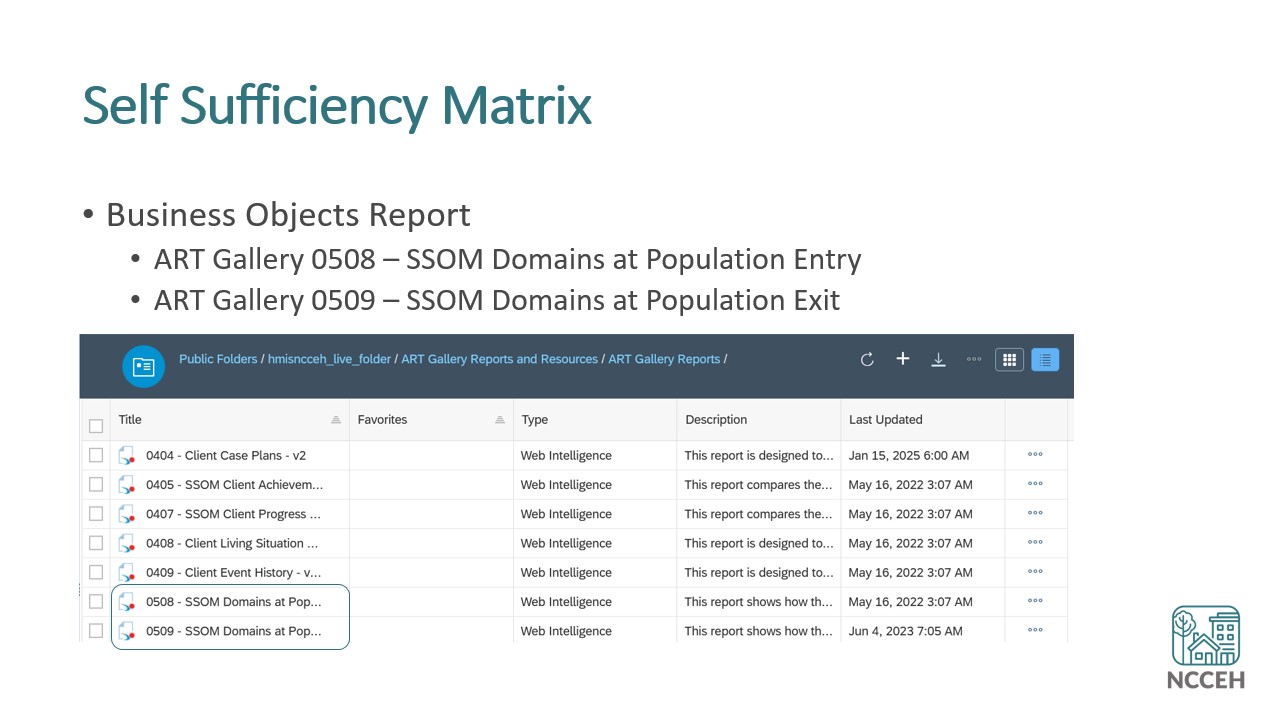Image resolution: width=1280 pixels, height=720 pixels.
Task: Open more options for 0409 Client Event History
Action: [1035, 572]
